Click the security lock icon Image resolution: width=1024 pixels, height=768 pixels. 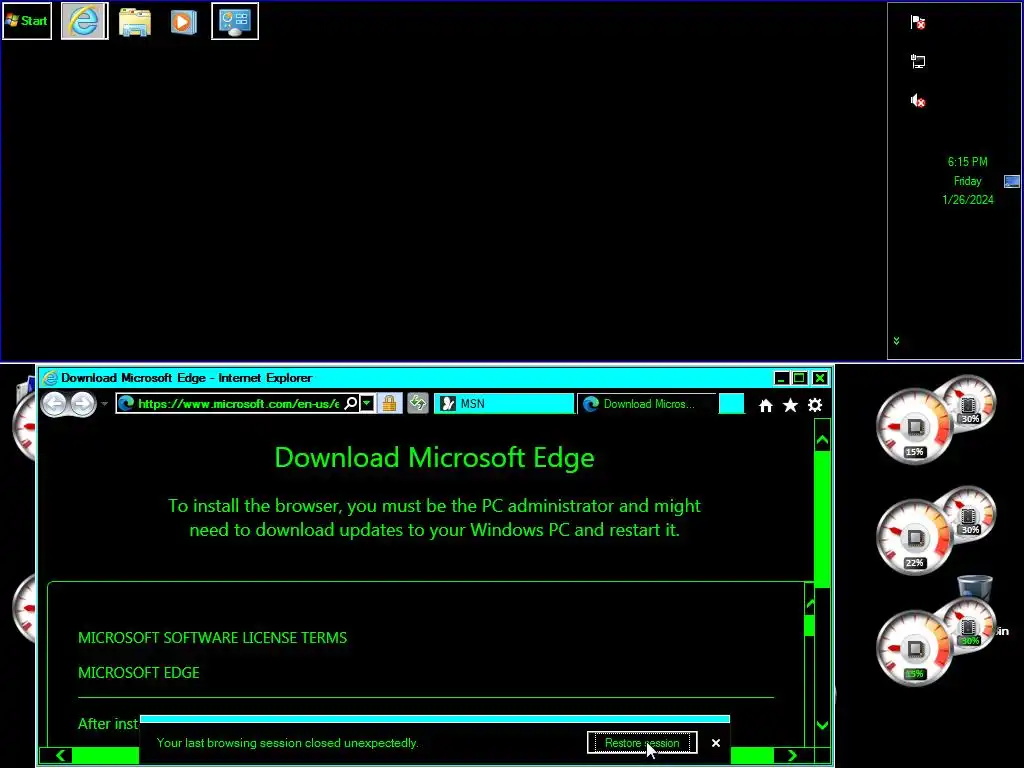pos(389,404)
